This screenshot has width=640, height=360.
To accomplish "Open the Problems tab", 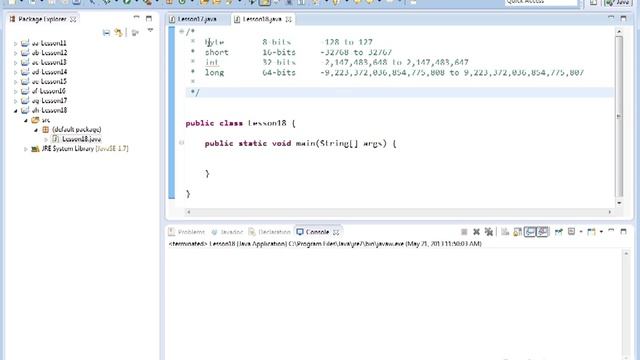I will point(187,232).
